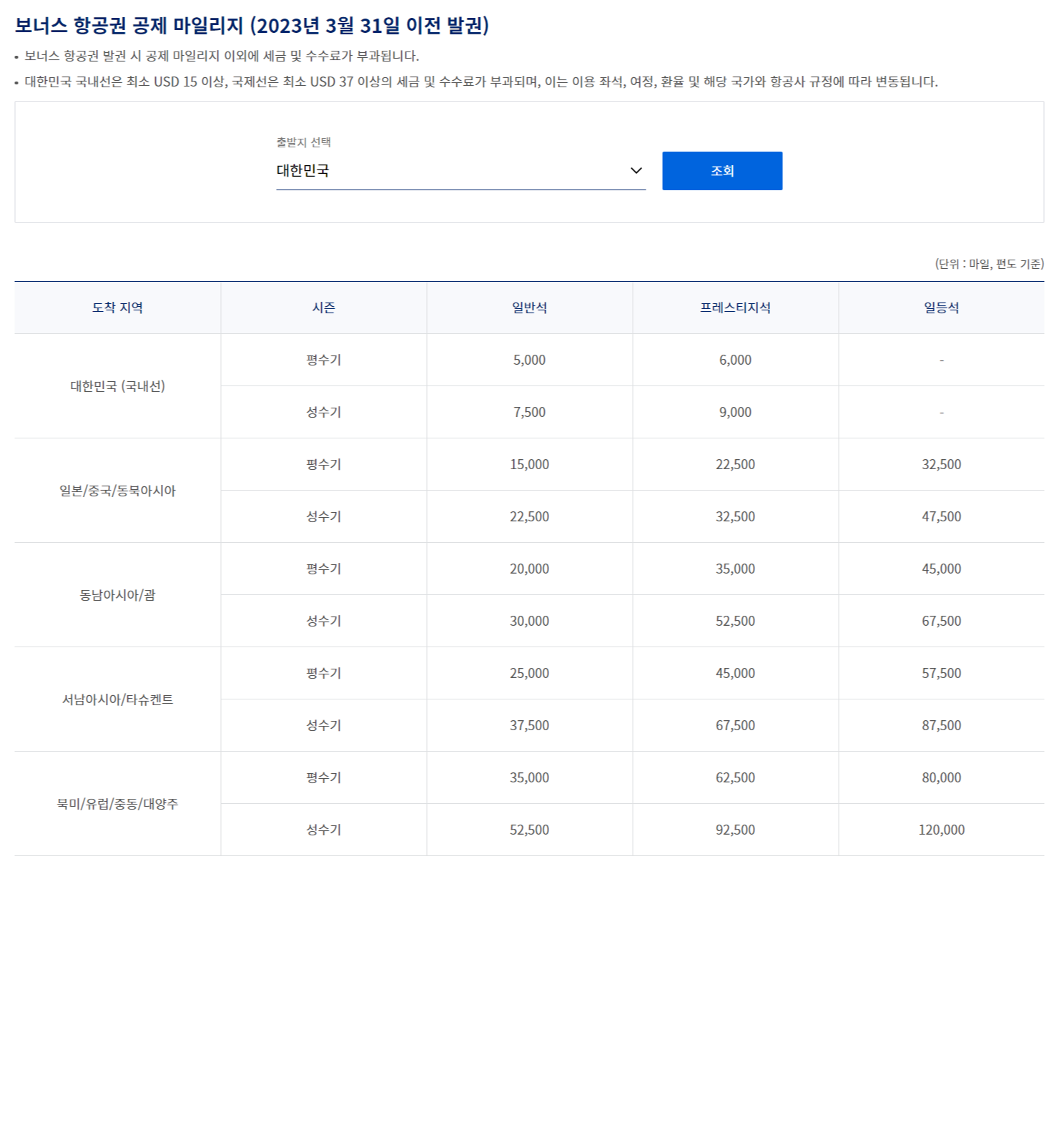Click the 37,500 mileage value
Image resolution: width=1064 pixels, height=1140 pixels.
(529, 726)
